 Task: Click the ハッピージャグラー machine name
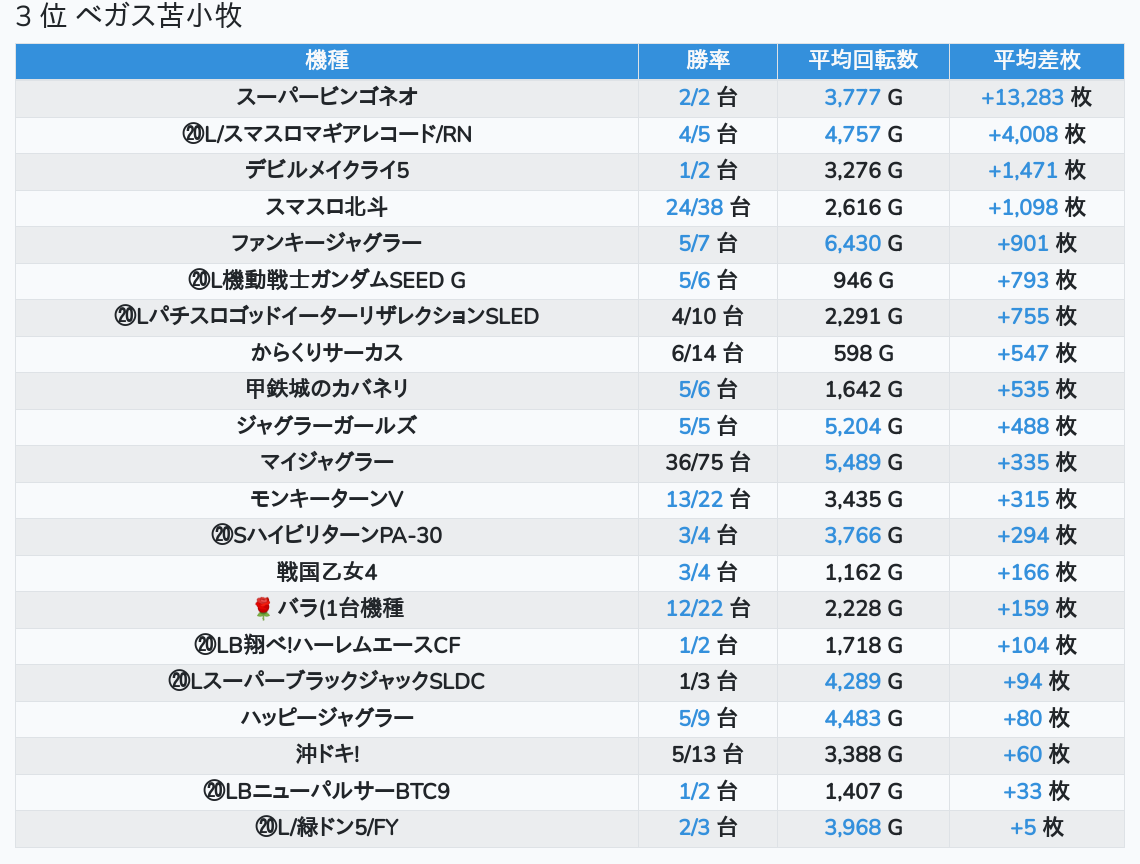[326, 718]
